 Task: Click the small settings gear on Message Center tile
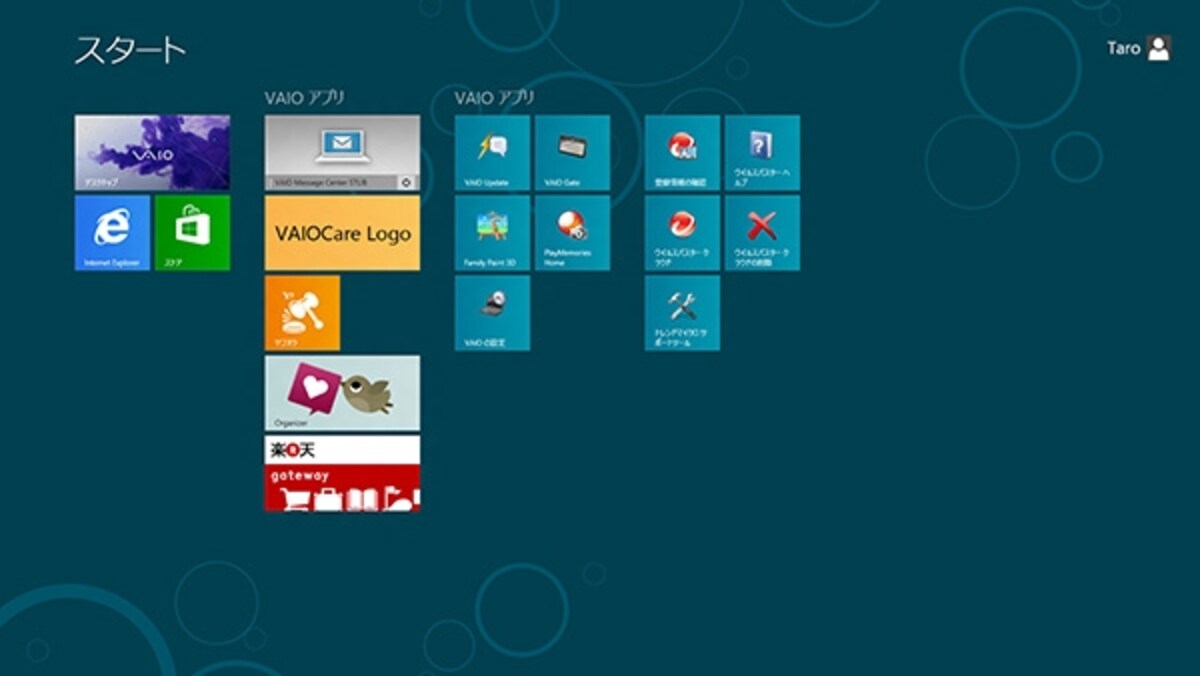(406, 183)
